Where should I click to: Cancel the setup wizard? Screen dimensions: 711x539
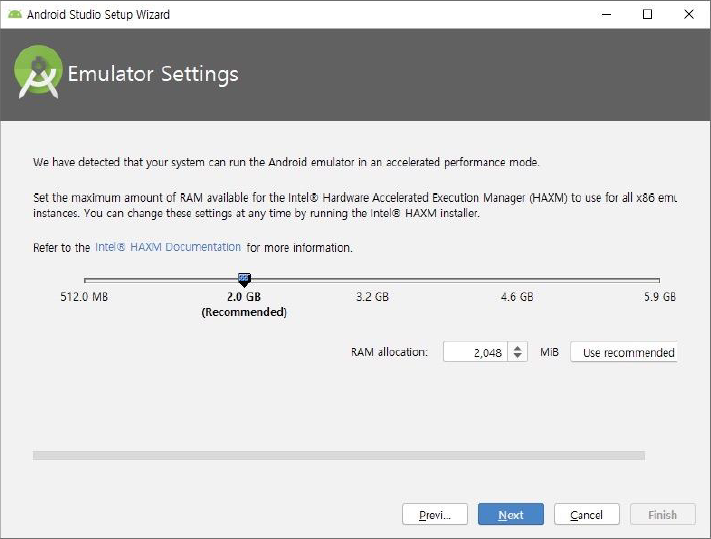tap(586, 514)
